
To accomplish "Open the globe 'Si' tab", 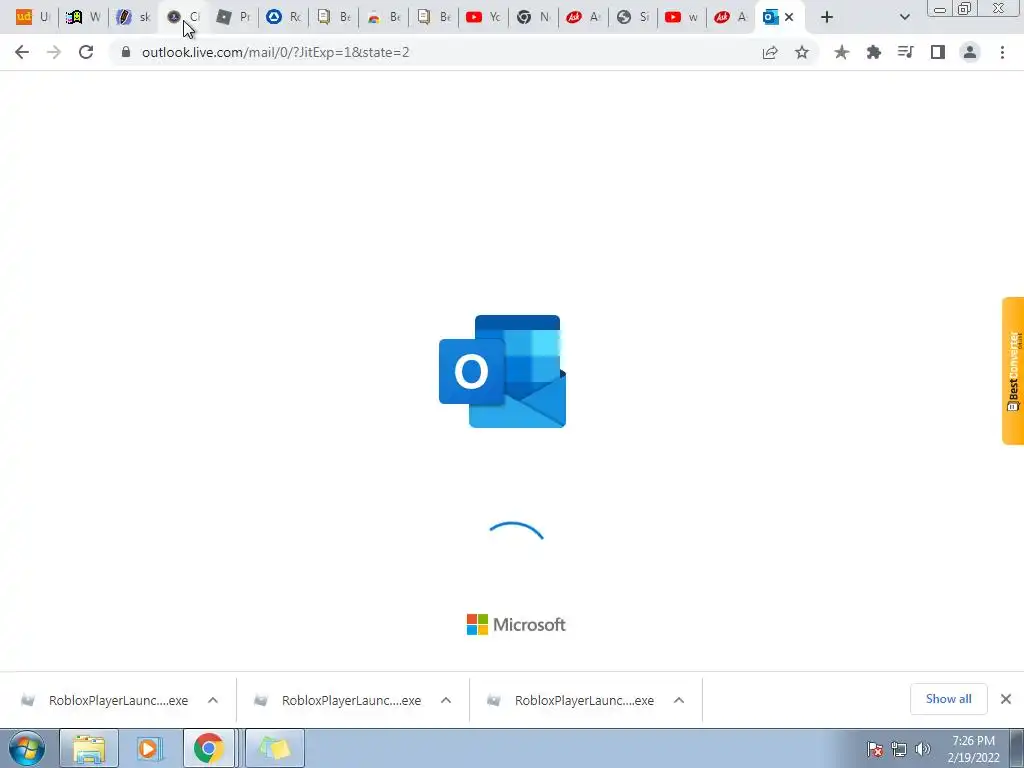I will [x=633, y=17].
